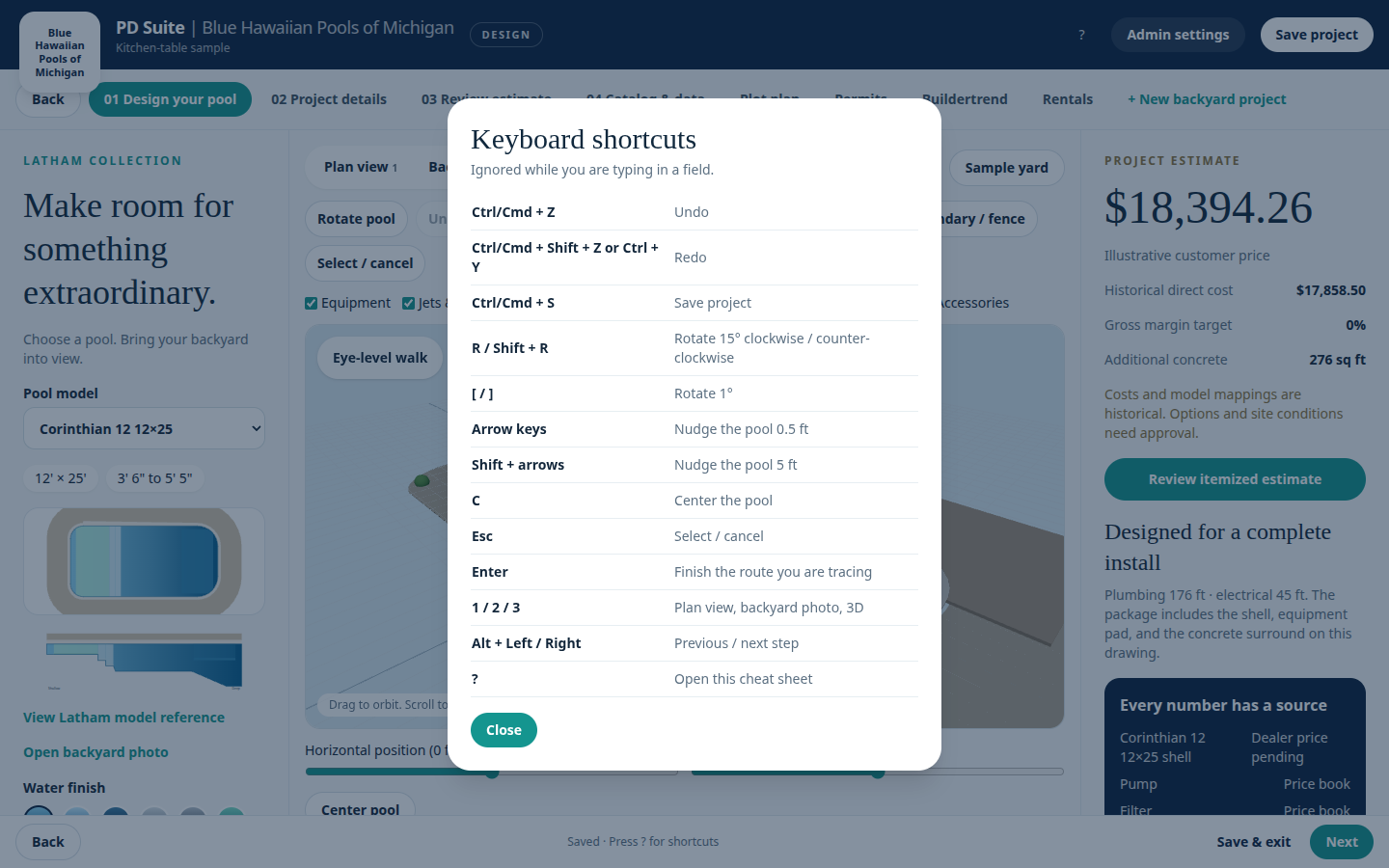Click 'Finish the route you are tracing' text
This screenshot has width=1389, height=868.
point(773,572)
